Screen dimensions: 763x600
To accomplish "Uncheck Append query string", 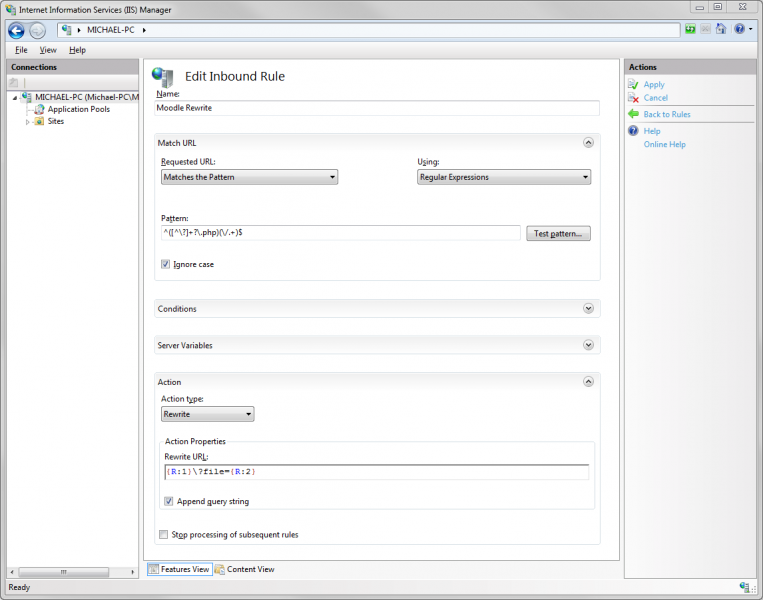I will 168,501.
